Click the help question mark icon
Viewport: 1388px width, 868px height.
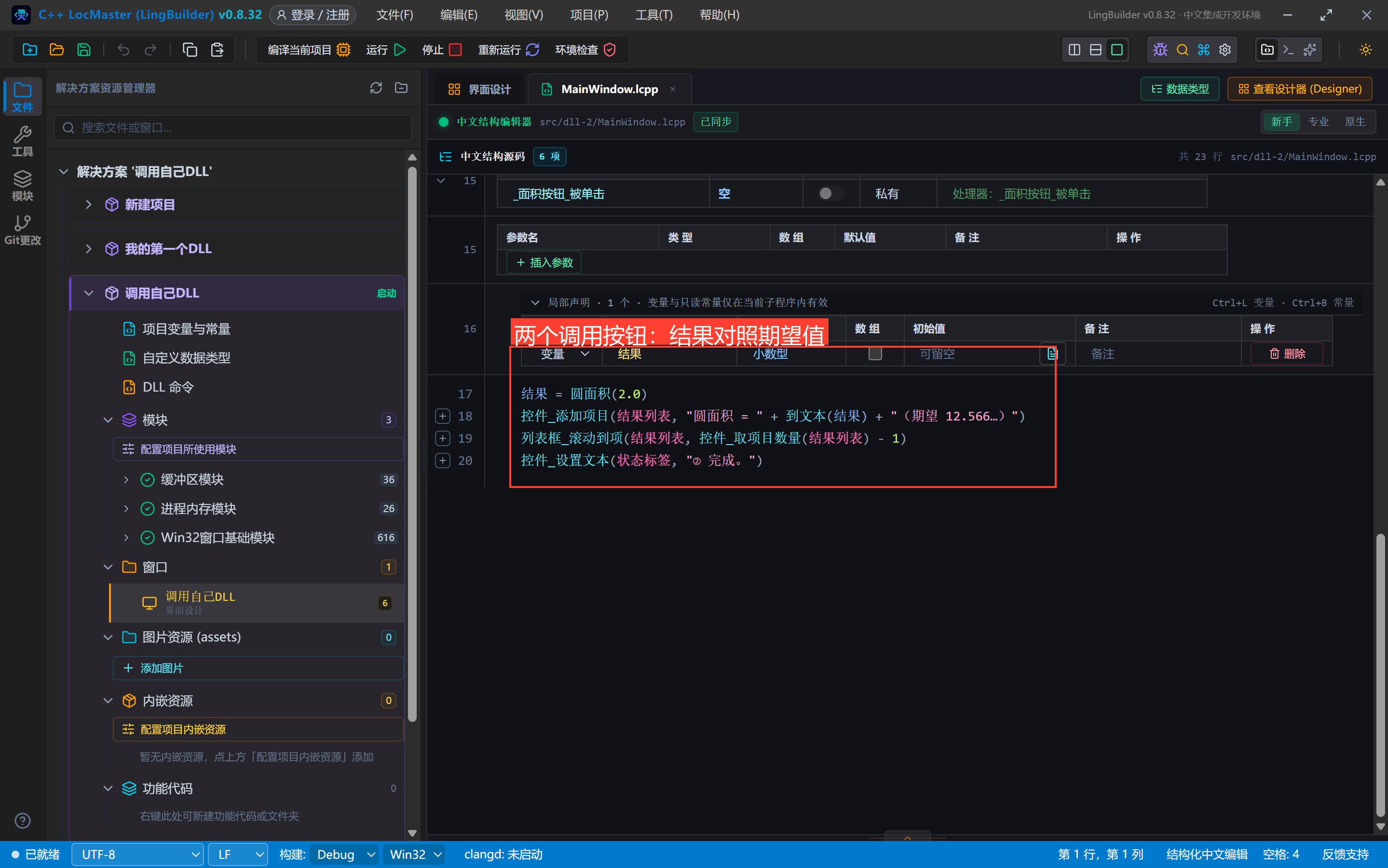point(22,820)
